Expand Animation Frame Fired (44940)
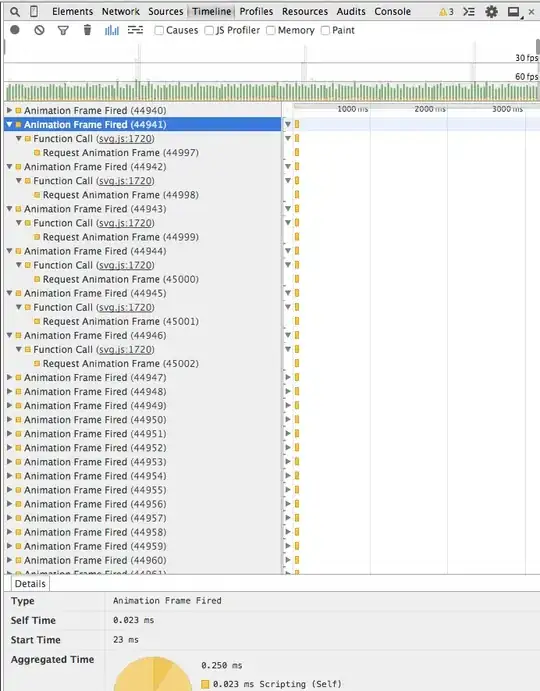Viewport: 540px width, 691px height. coord(9,110)
